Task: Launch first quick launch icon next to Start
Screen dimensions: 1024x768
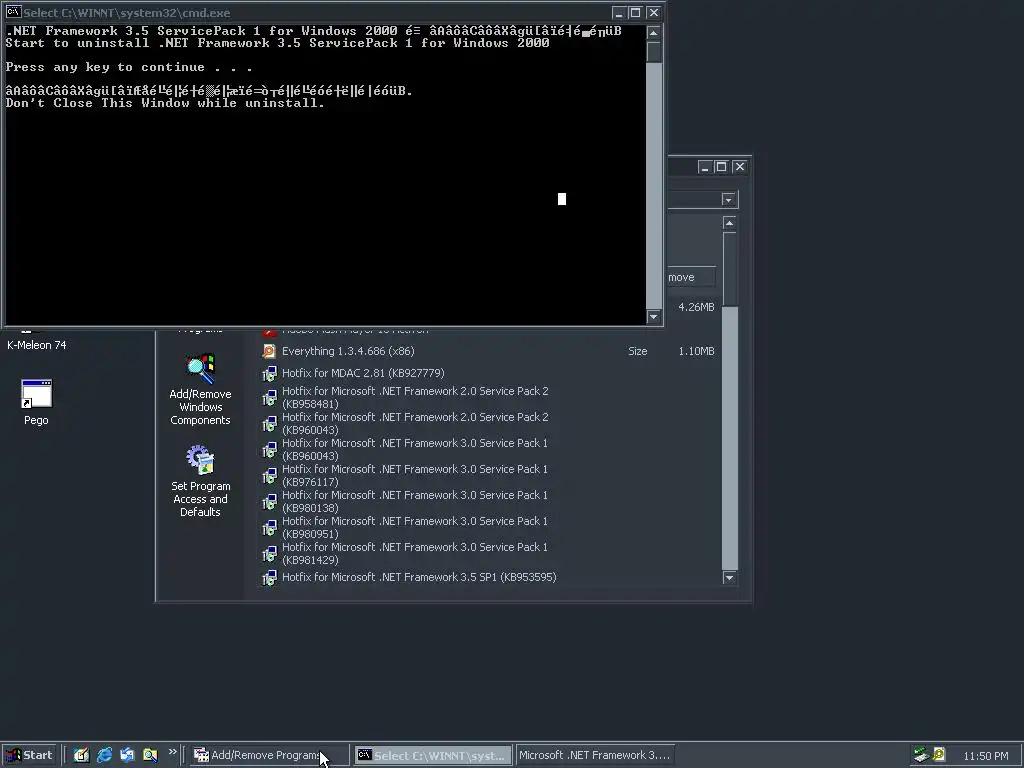Action: (x=81, y=755)
